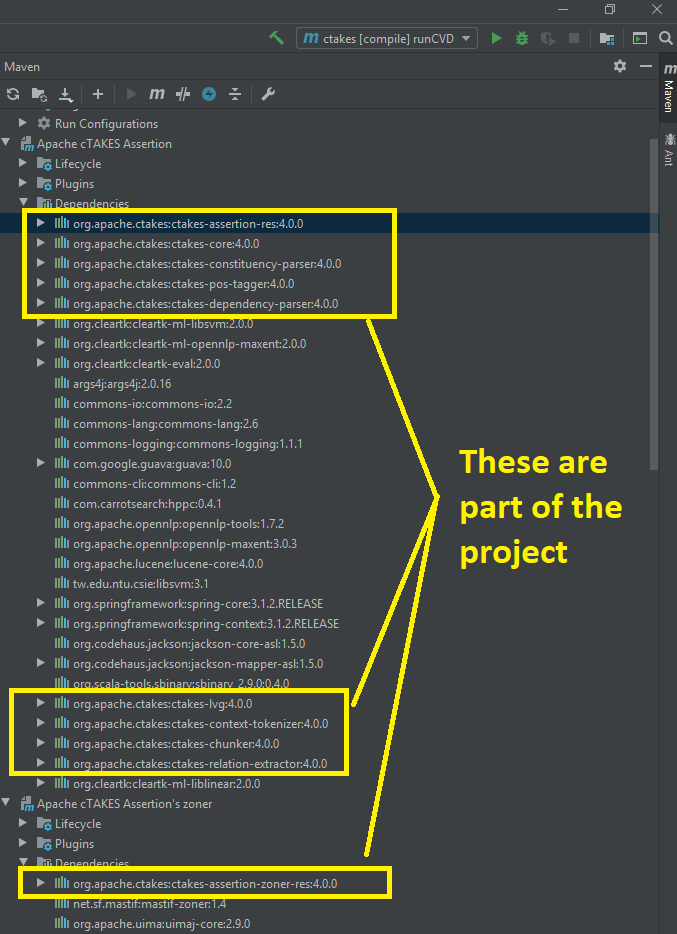
Task: Select commons-logging:commons-logging:1.1.1
Action: click(188, 444)
